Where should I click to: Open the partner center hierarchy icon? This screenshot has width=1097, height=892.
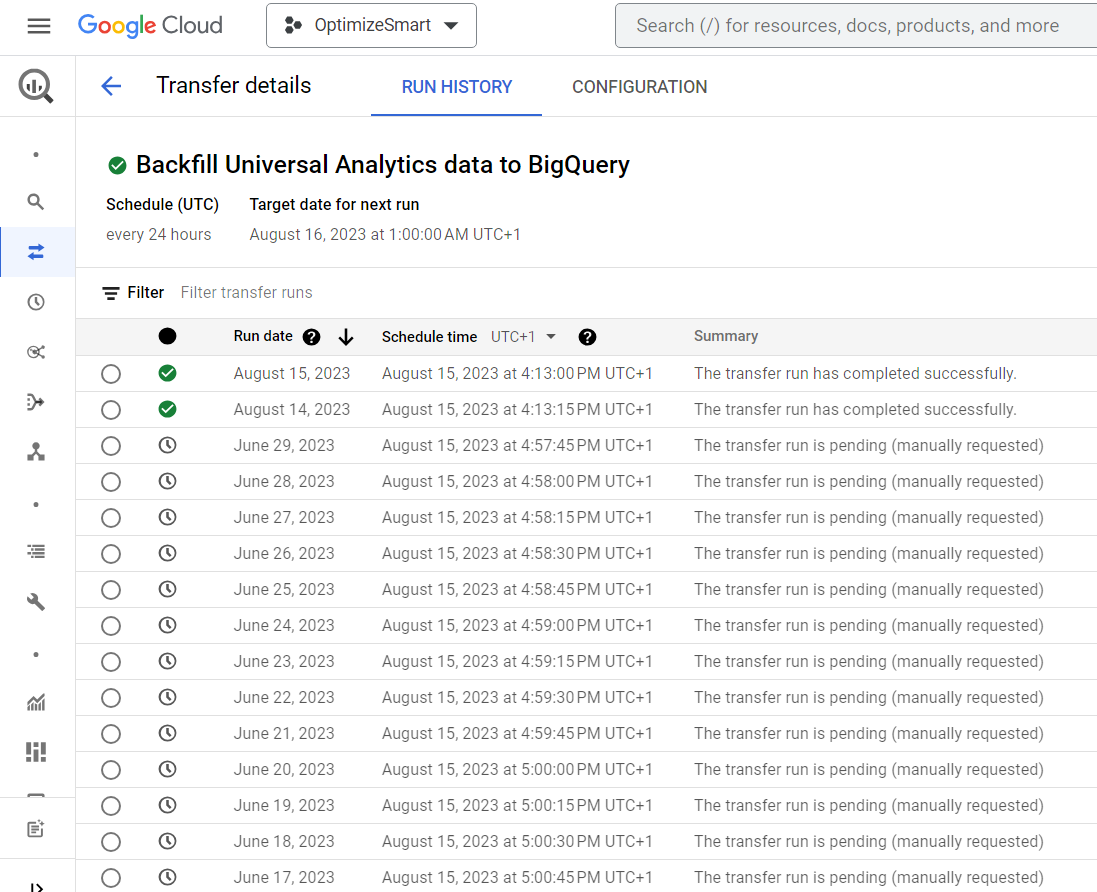[x=36, y=452]
